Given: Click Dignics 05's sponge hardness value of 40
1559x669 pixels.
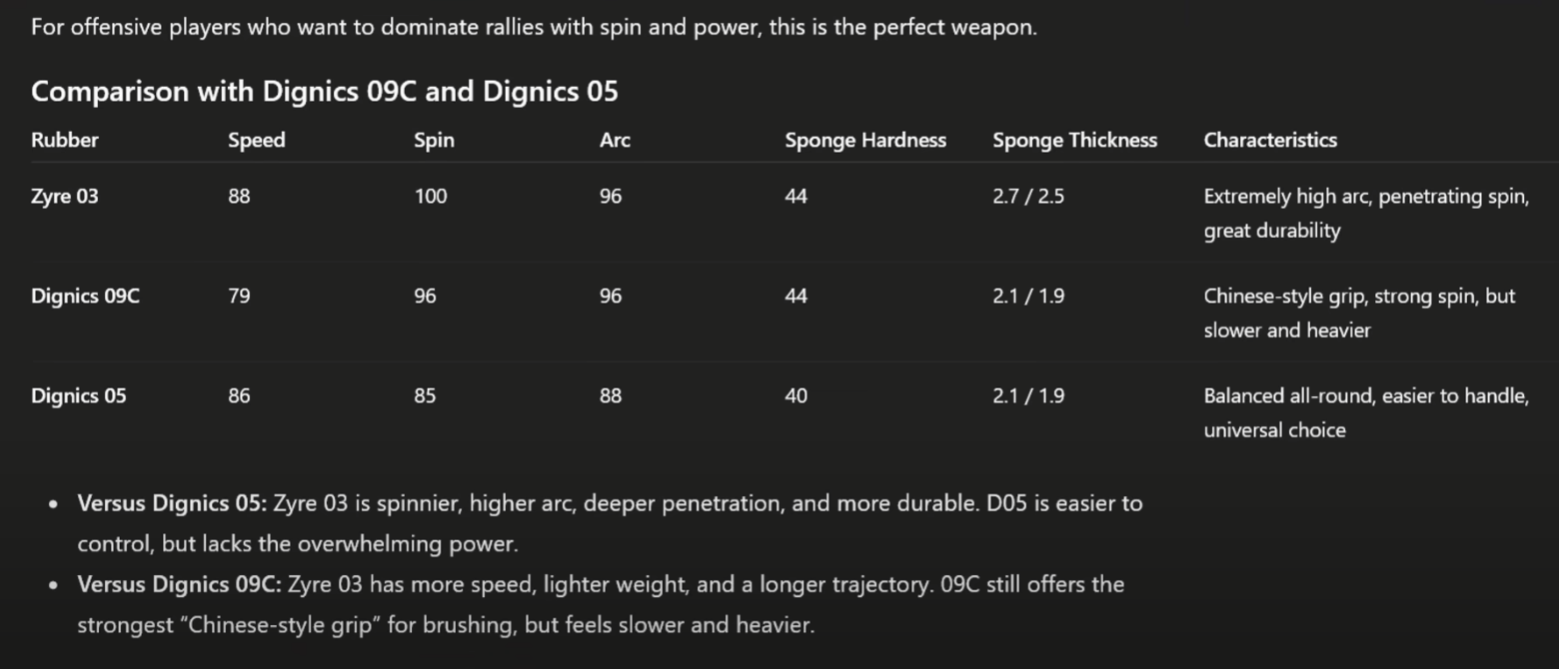Looking at the screenshot, I should coord(796,396).
